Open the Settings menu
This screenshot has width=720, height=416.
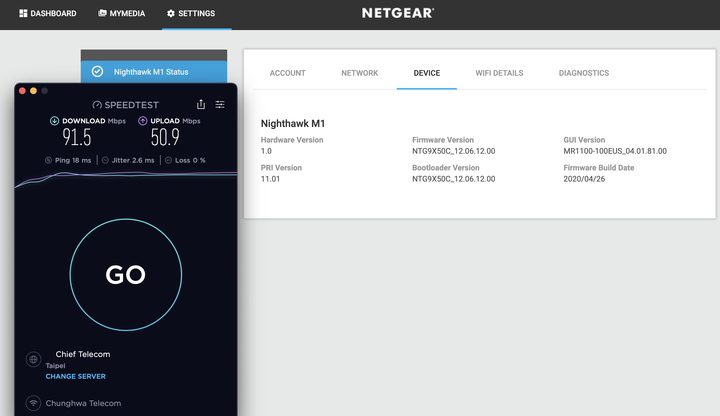[x=191, y=13]
